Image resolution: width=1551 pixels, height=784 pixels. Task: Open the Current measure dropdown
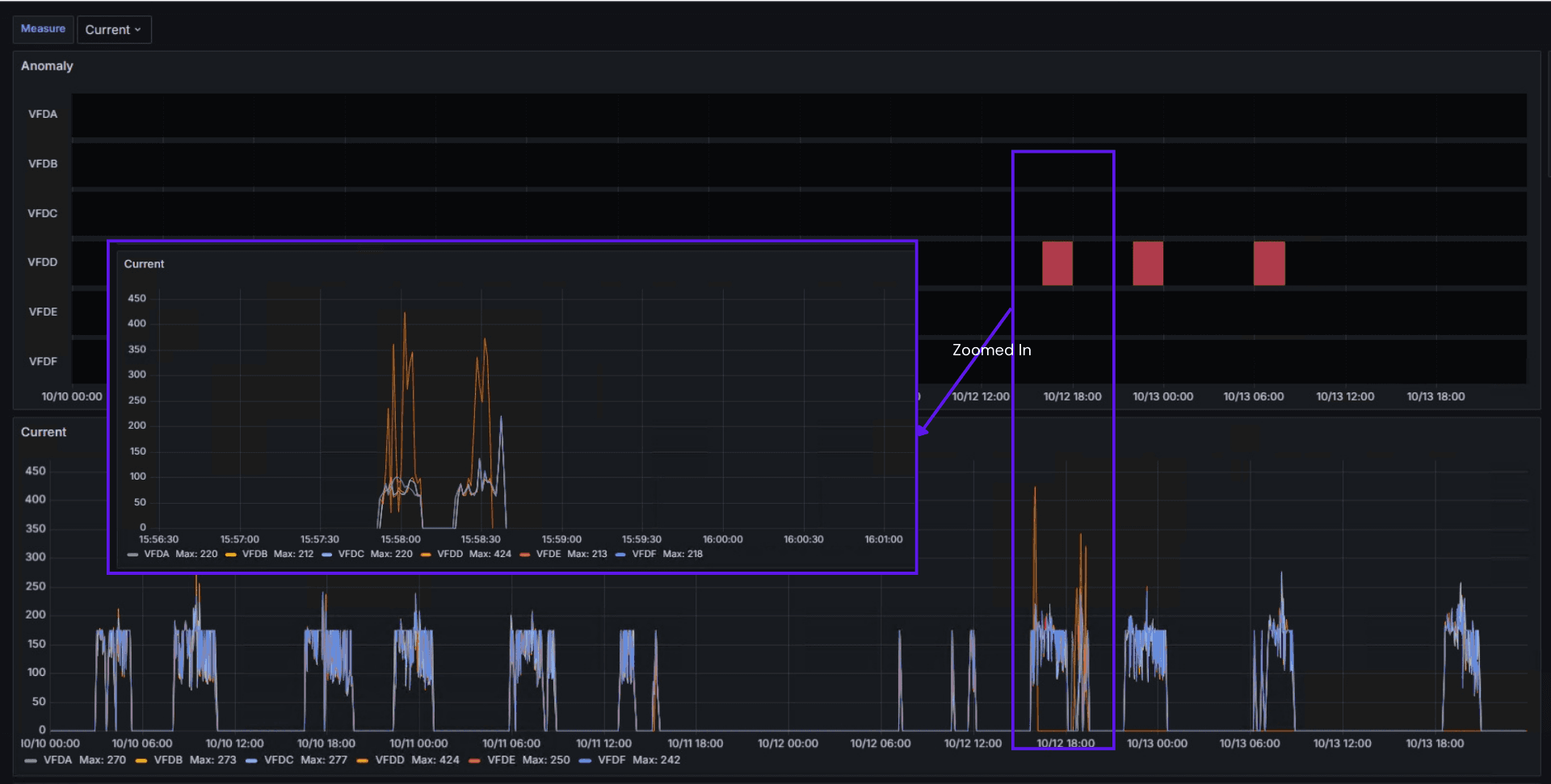click(113, 30)
